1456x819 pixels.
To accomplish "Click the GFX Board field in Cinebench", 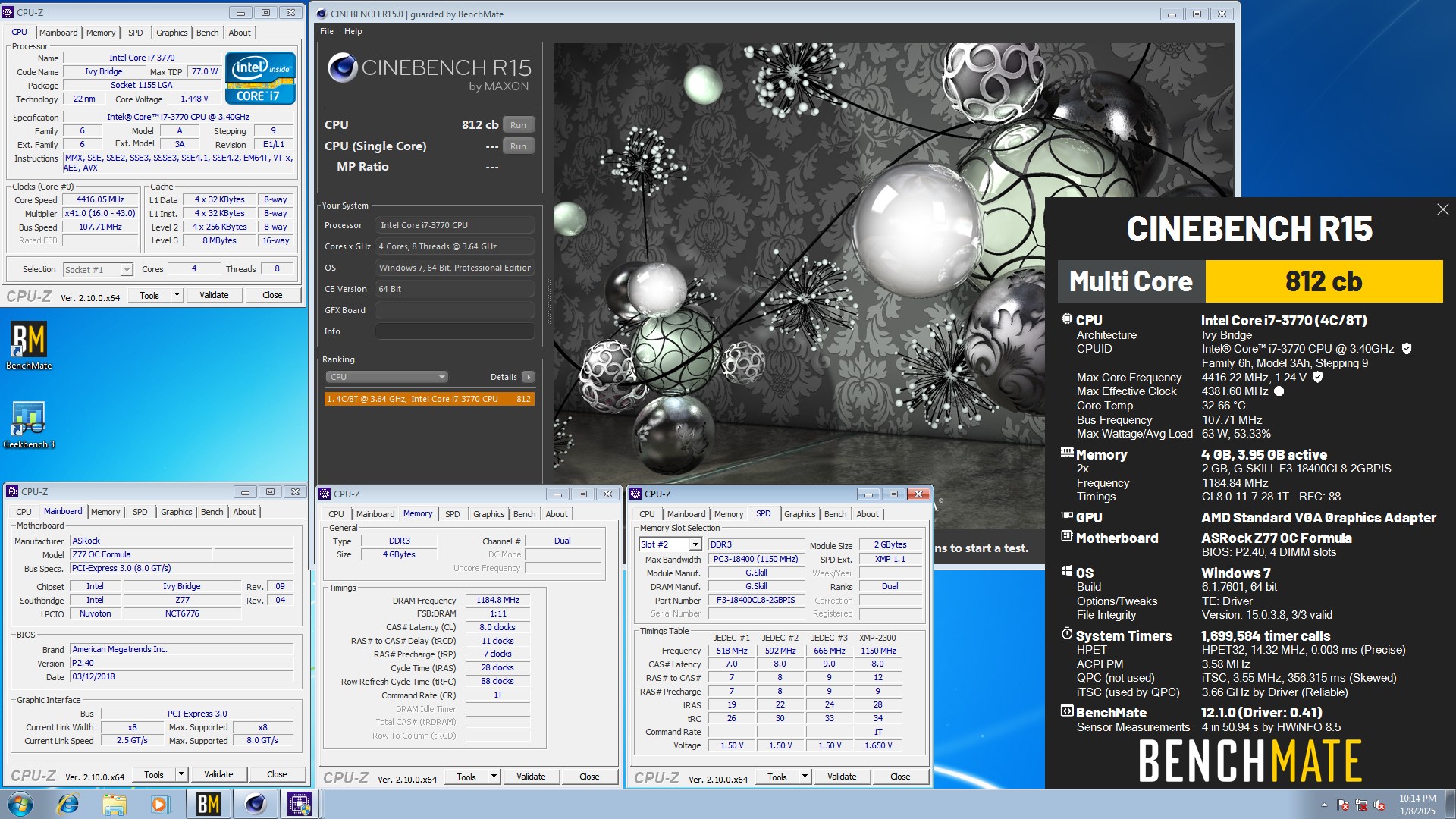I will (x=455, y=310).
